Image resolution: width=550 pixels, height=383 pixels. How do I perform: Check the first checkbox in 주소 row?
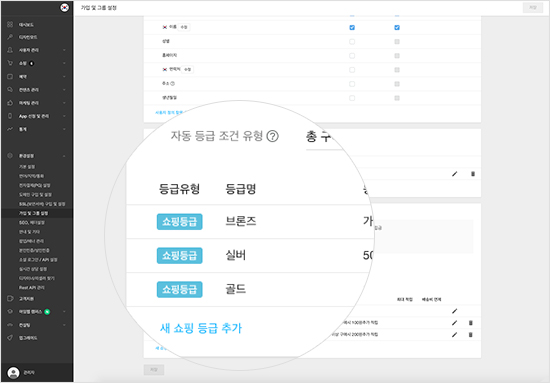coord(352,84)
